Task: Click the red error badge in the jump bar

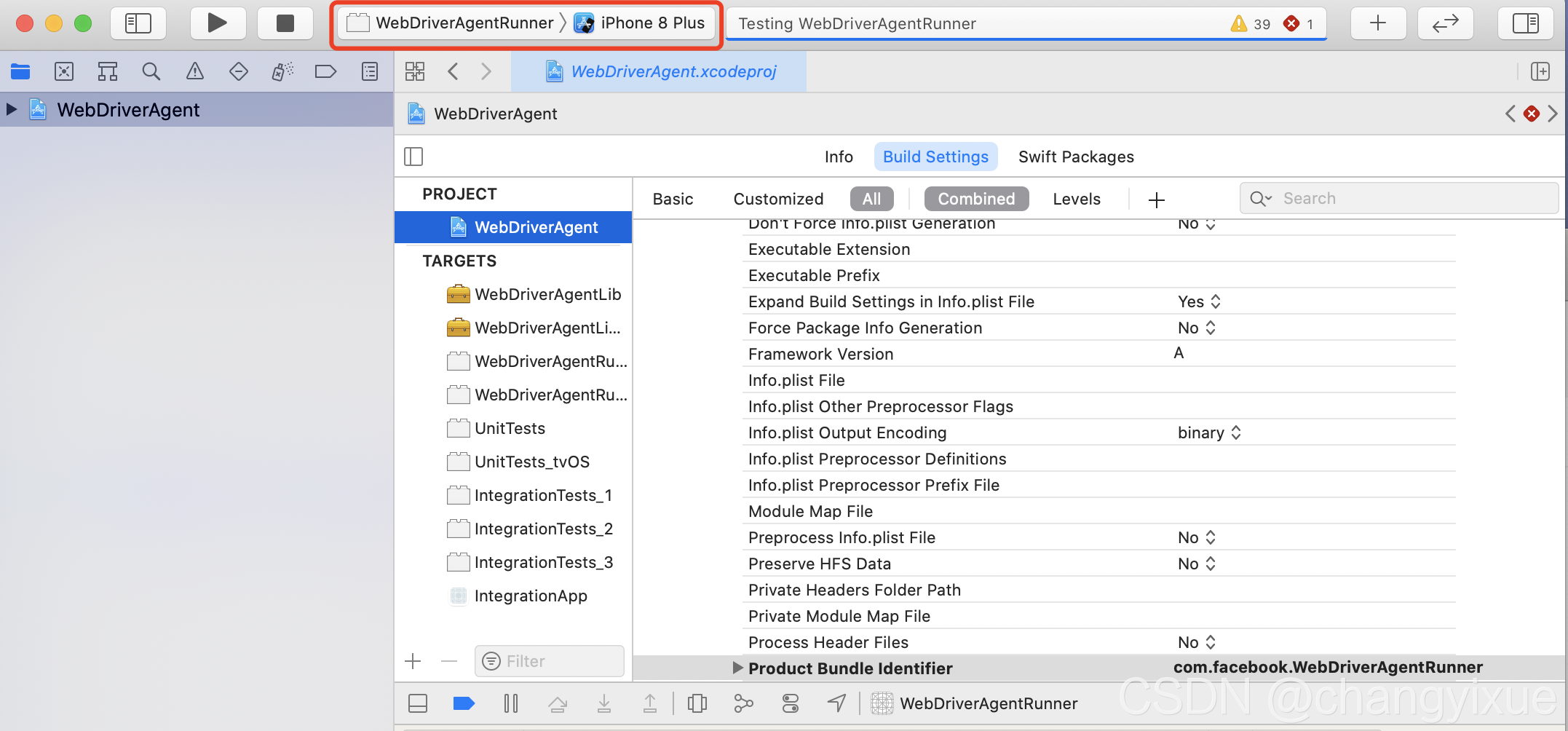Action: click(x=1532, y=114)
